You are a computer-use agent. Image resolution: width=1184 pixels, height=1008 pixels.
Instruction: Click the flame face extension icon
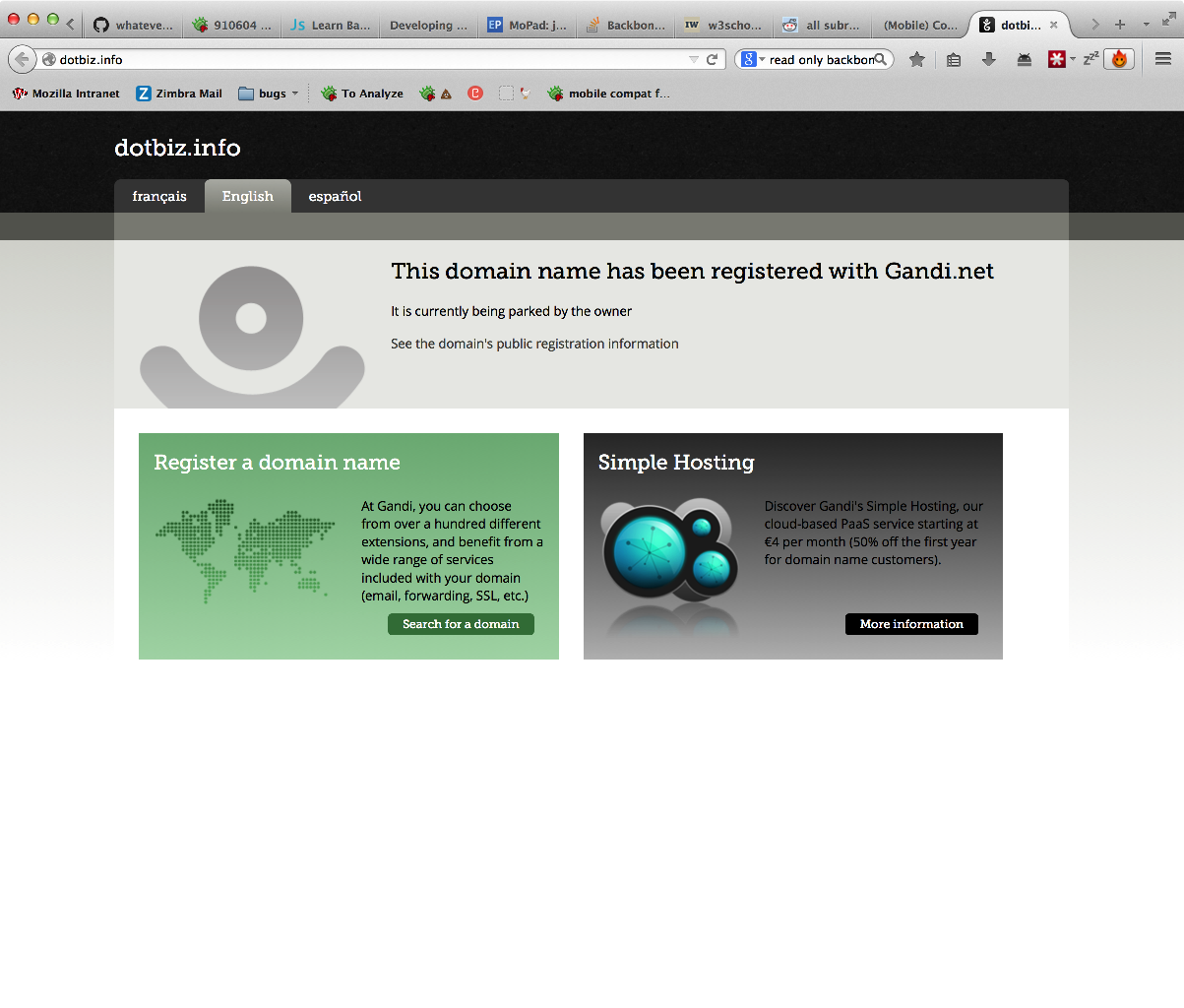click(x=1119, y=60)
